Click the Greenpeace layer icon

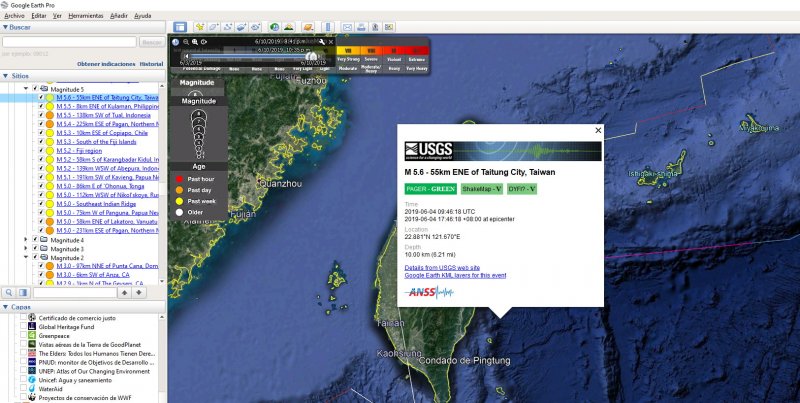pos(32,336)
